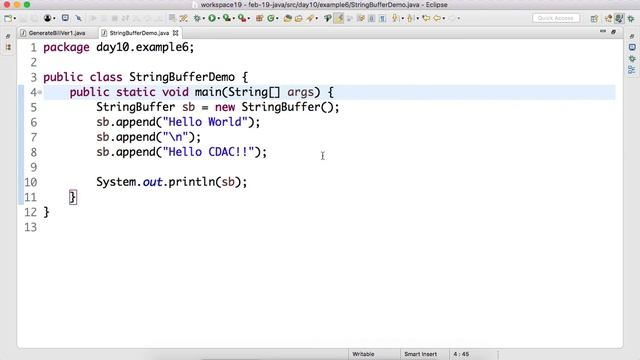Click the round profile icon in toolbar
This screenshot has width=640, height=360.
coord(47,18)
